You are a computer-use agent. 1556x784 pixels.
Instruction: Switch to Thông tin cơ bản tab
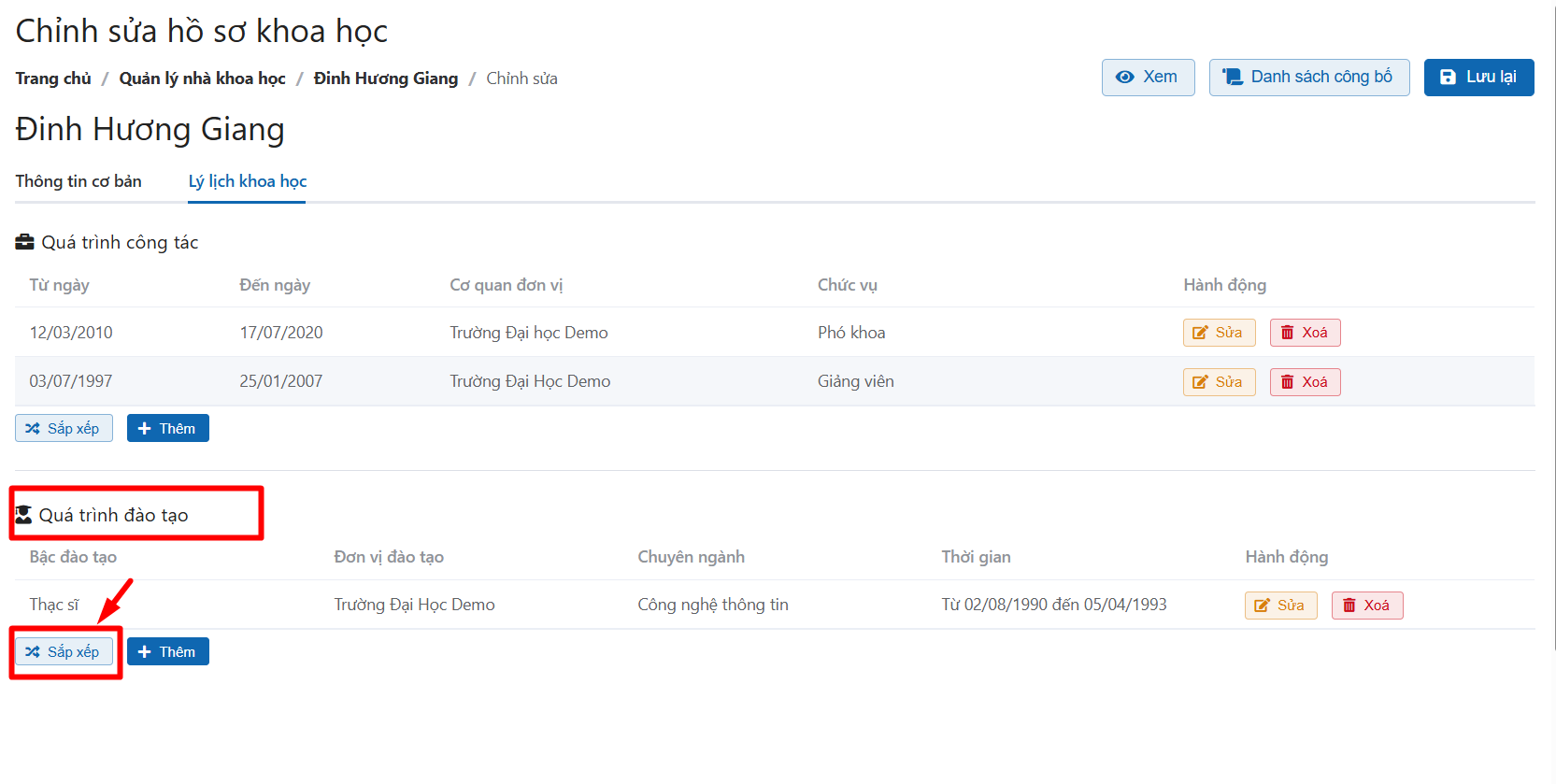point(79,181)
